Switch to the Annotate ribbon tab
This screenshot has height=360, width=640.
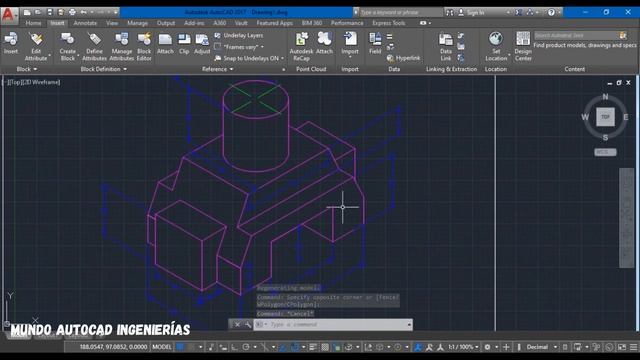click(x=85, y=23)
